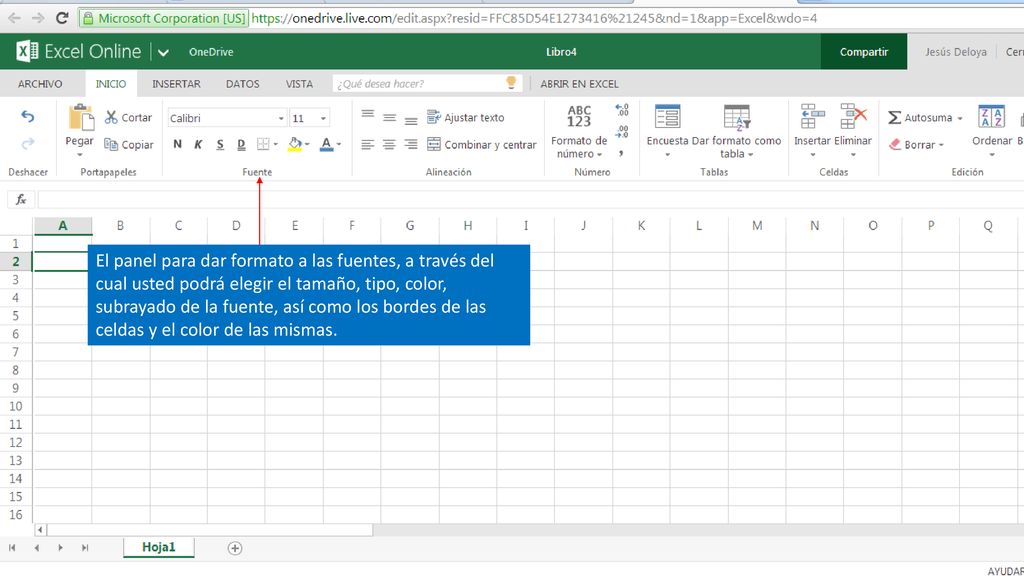The image size is (1024, 576).
Task: Click the horizontal scrollbar left arrow
Action: tap(40, 530)
